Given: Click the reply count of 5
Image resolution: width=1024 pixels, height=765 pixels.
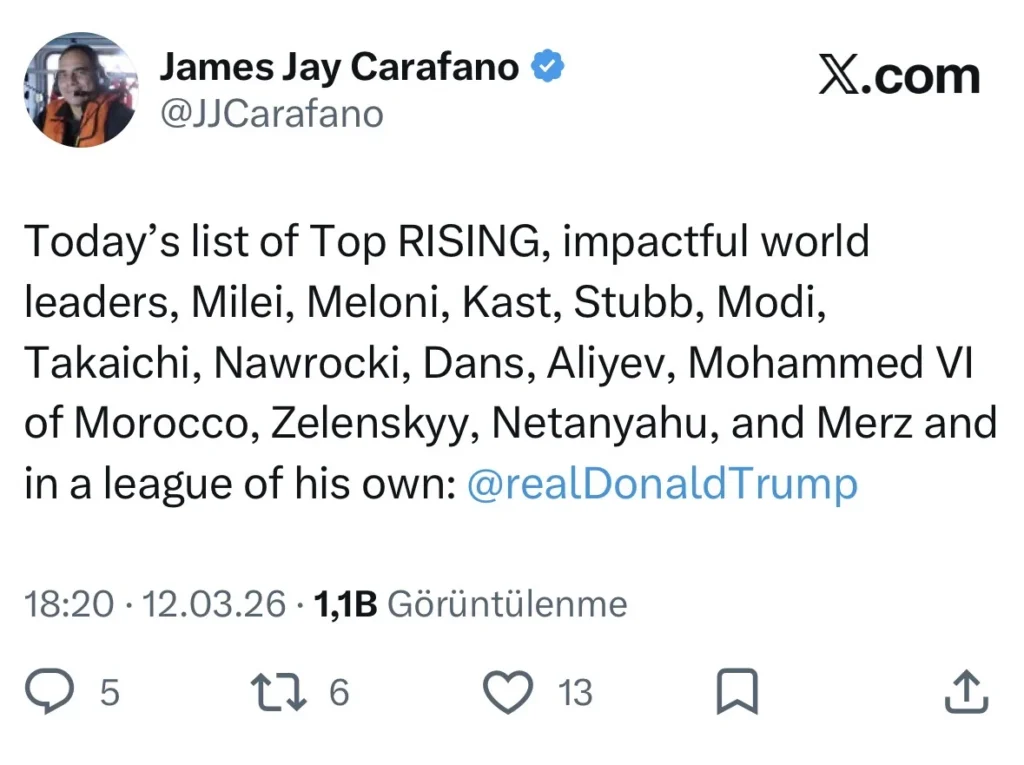Looking at the screenshot, I should pyautogui.click(x=110, y=692).
